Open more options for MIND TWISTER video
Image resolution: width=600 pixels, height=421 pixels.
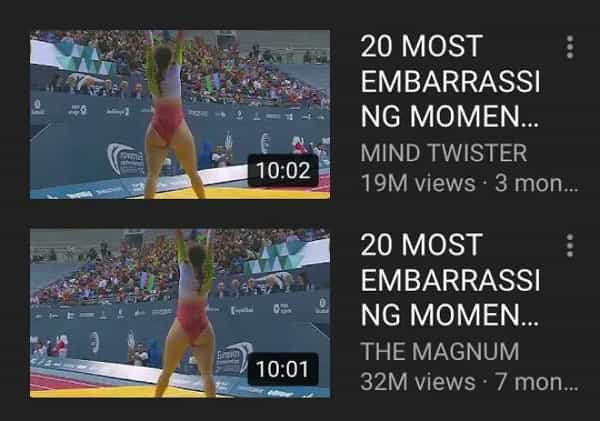(x=570, y=47)
